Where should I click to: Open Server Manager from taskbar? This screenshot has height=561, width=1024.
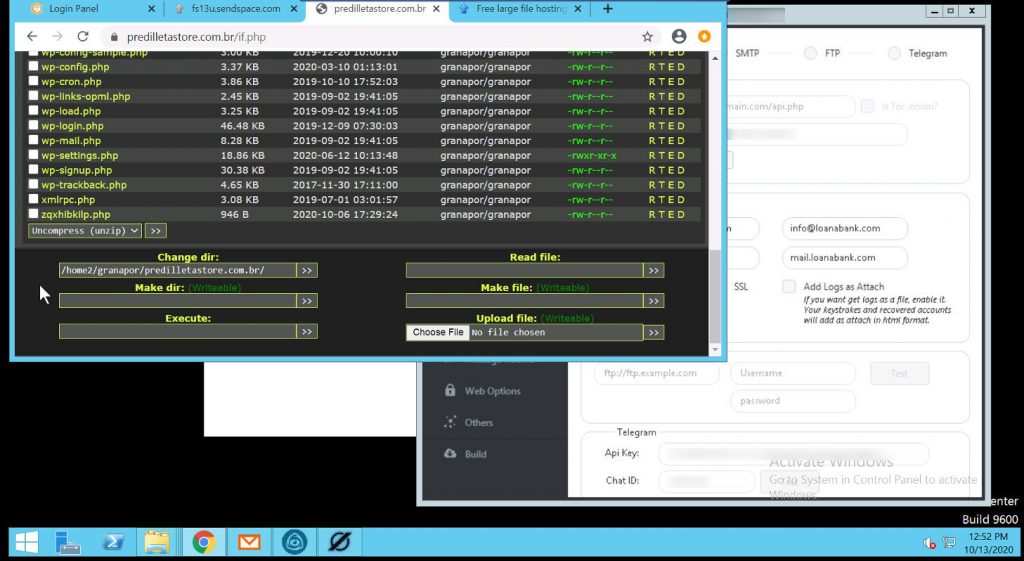(x=68, y=542)
